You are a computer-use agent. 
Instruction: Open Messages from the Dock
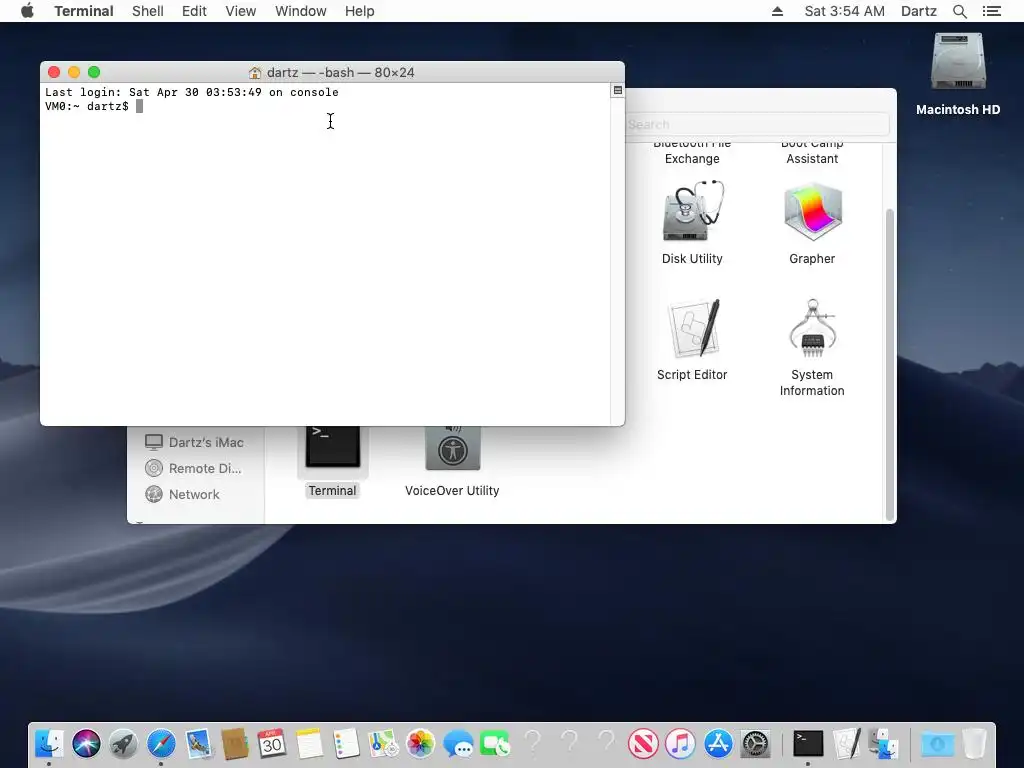tap(458, 744)
